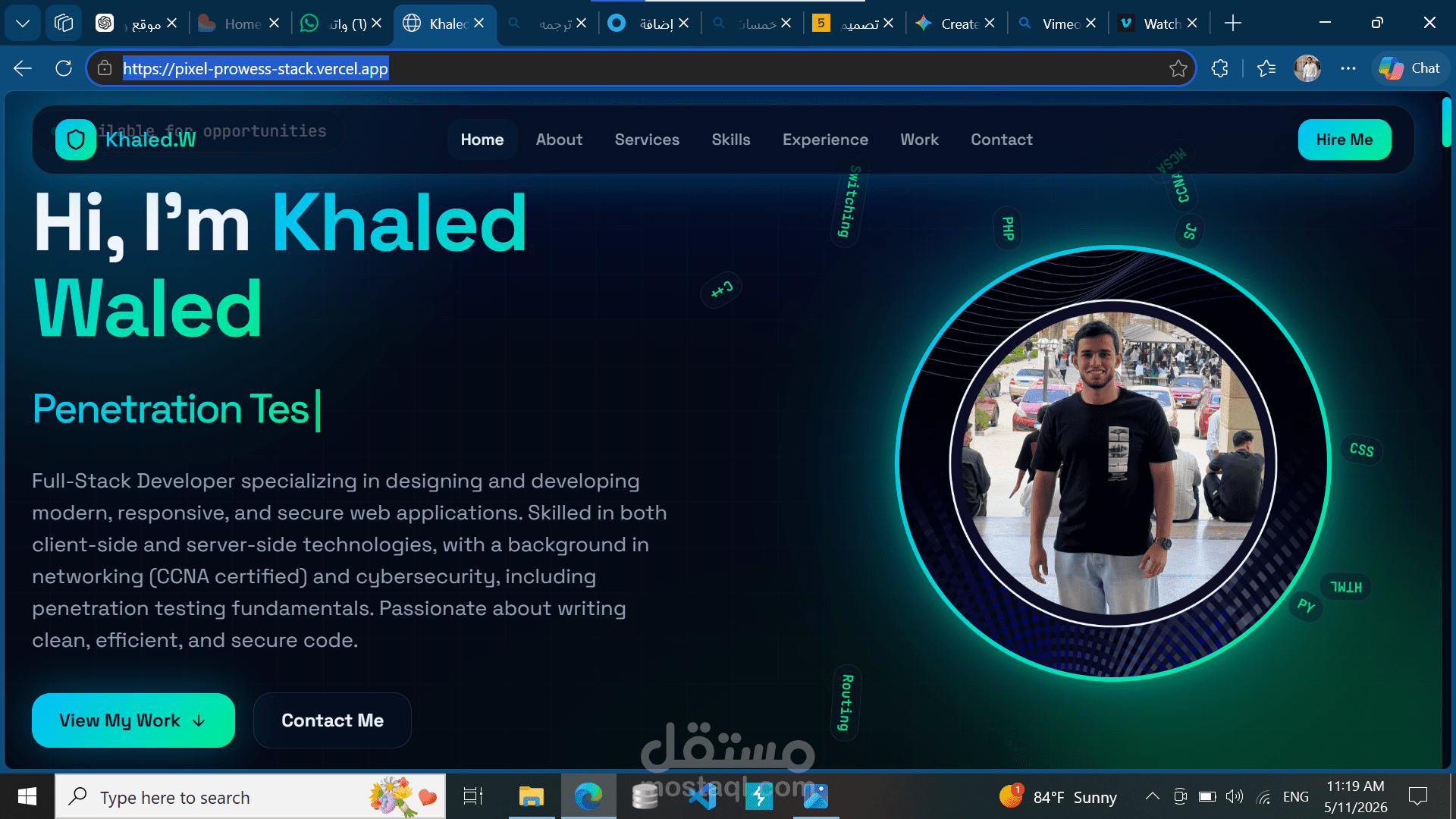Open File Explorer from the taskbar
Screen dimensions: 1456x819
click(531, 796)
